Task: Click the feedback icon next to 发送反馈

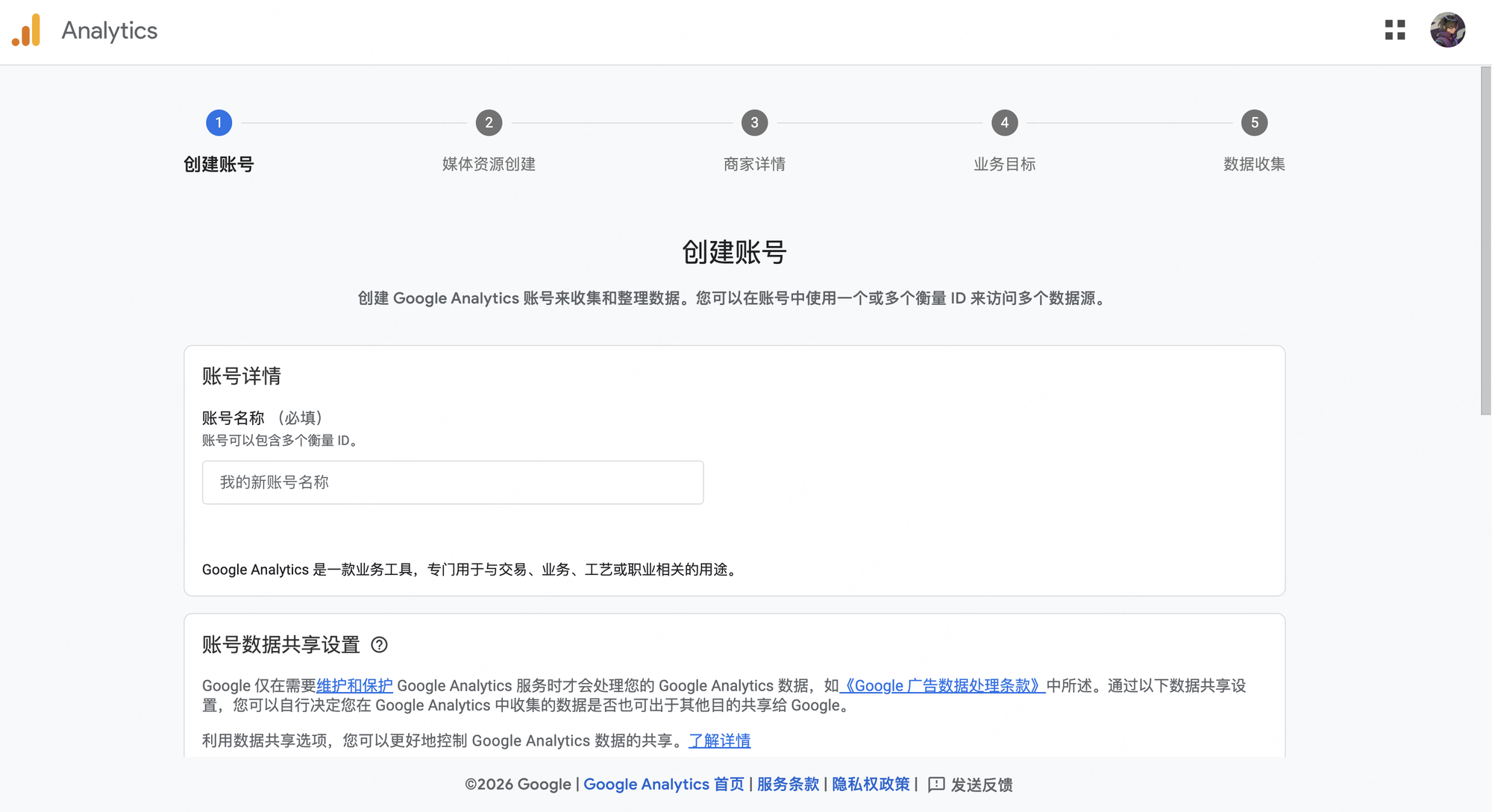Action: (x=936, y=784)
